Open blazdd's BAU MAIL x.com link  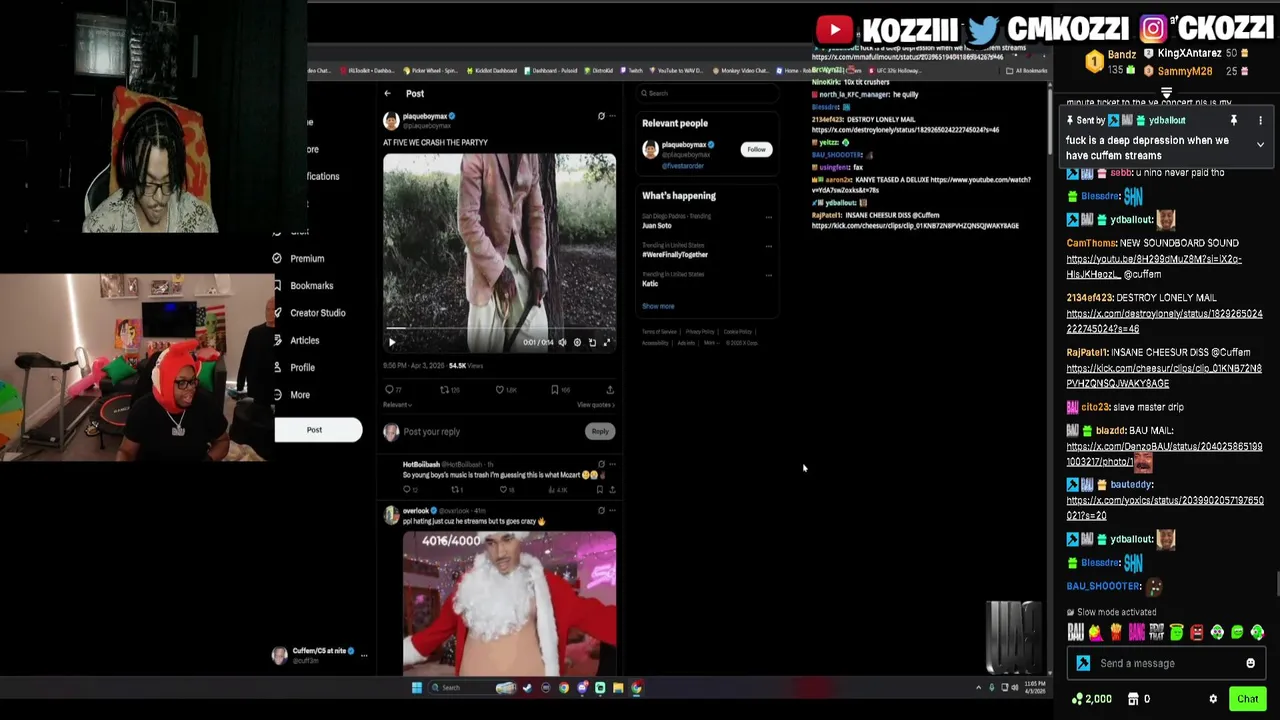(1164, 454)
